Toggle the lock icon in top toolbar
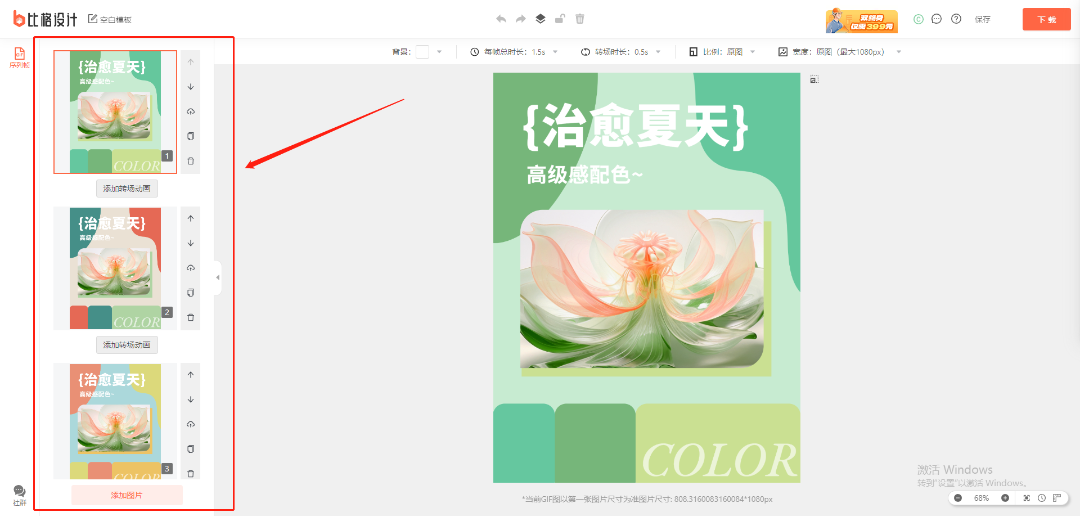The image size is (1080, 516). tap(560, 19)
